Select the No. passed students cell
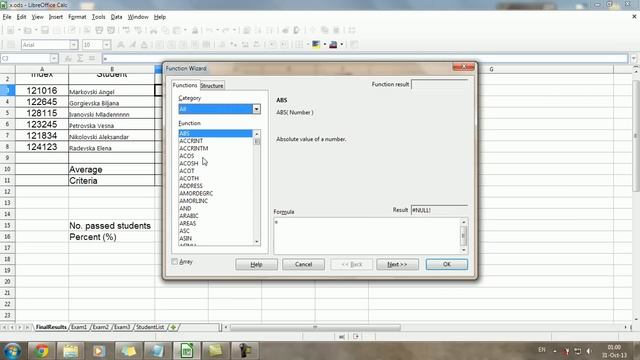This screenshot has height=360, width=640. click(x=112, y=226)
